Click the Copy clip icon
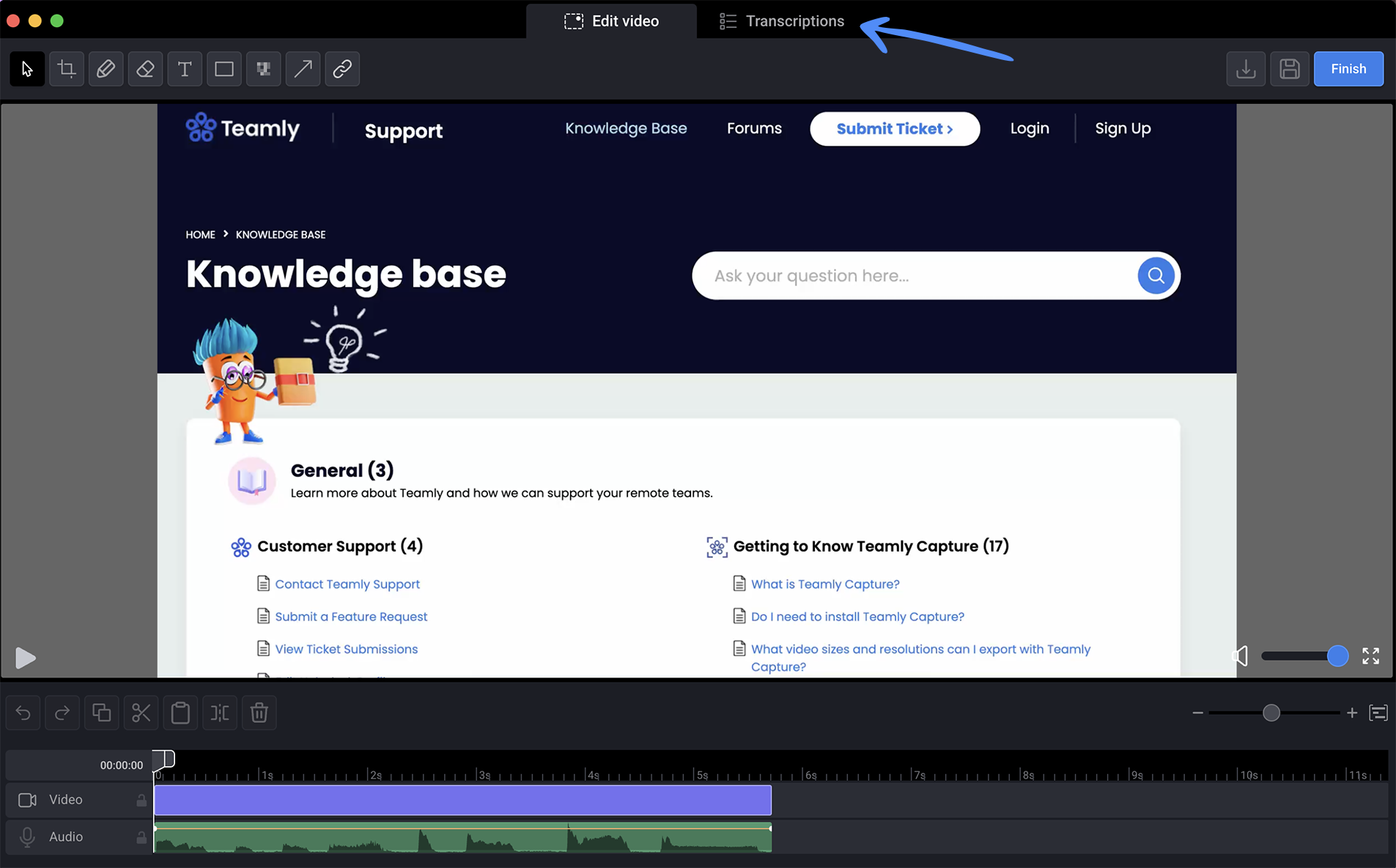Viewport: 1396px width, 868px height. coord(102,713)
